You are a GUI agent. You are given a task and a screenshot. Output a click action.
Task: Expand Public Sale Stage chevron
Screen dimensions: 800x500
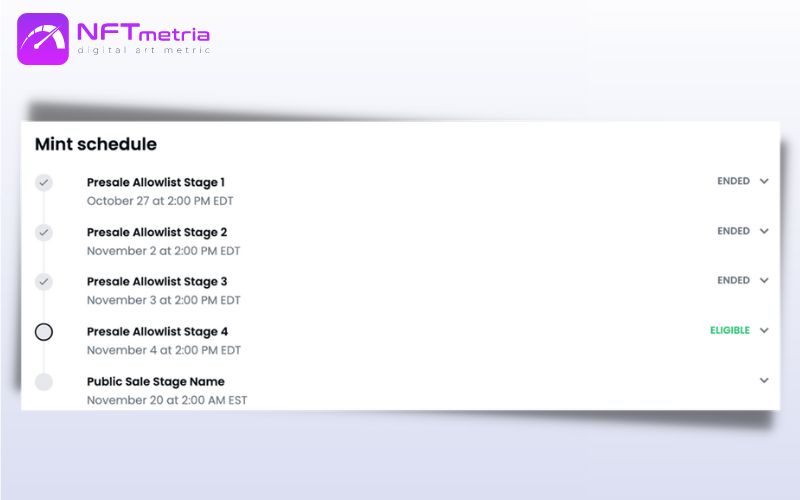(764, 380)
